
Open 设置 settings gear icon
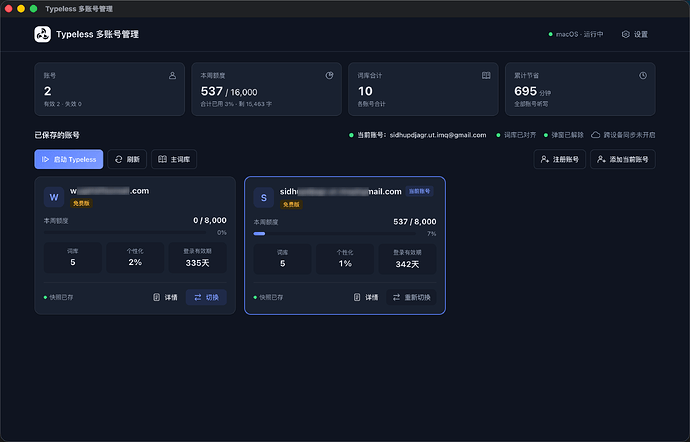(x=625, y=34)
